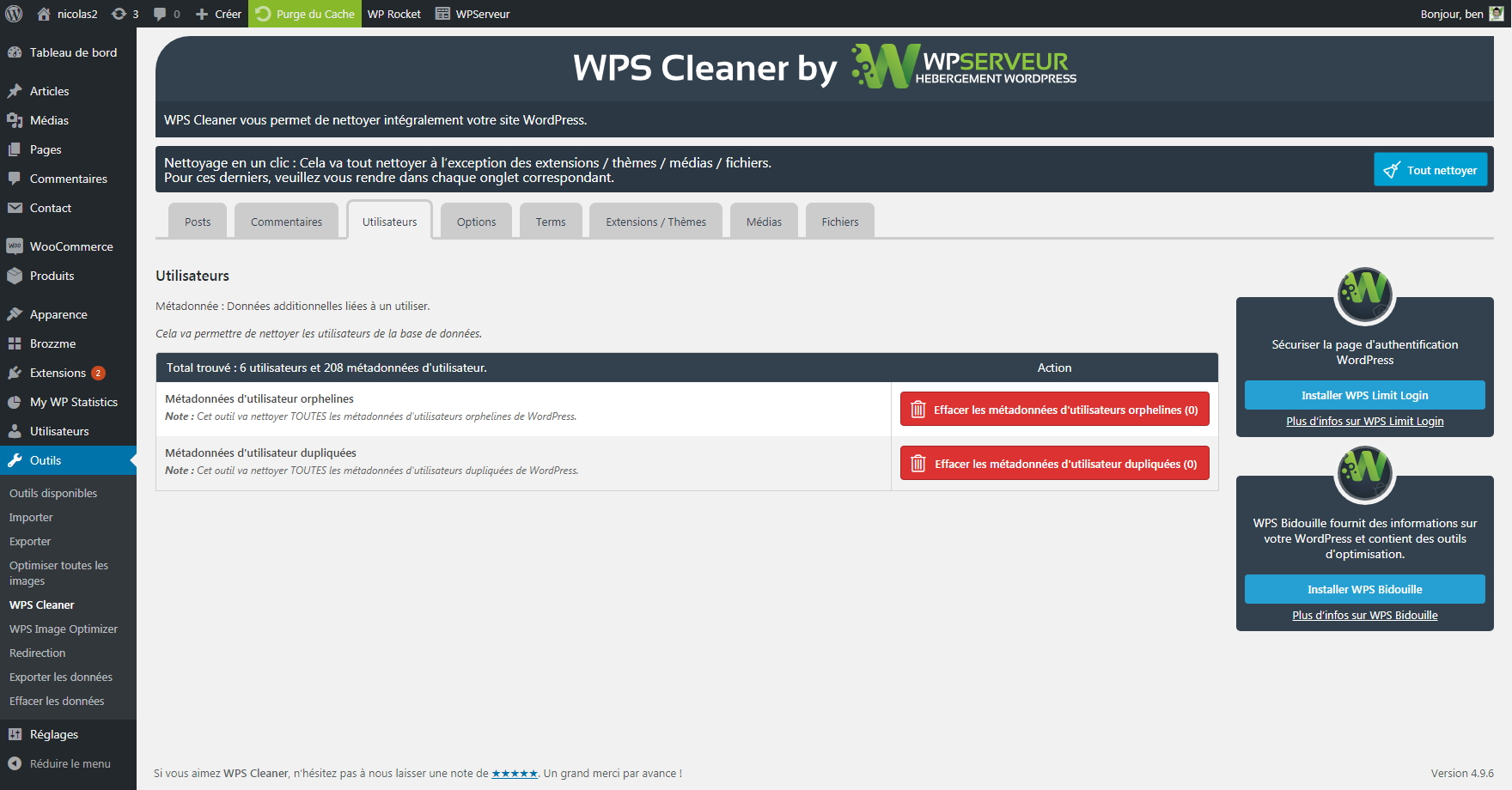The image size is (1512, 790).
Task: Click the WooCommerce sidebar icon
Action: [15, 246]
